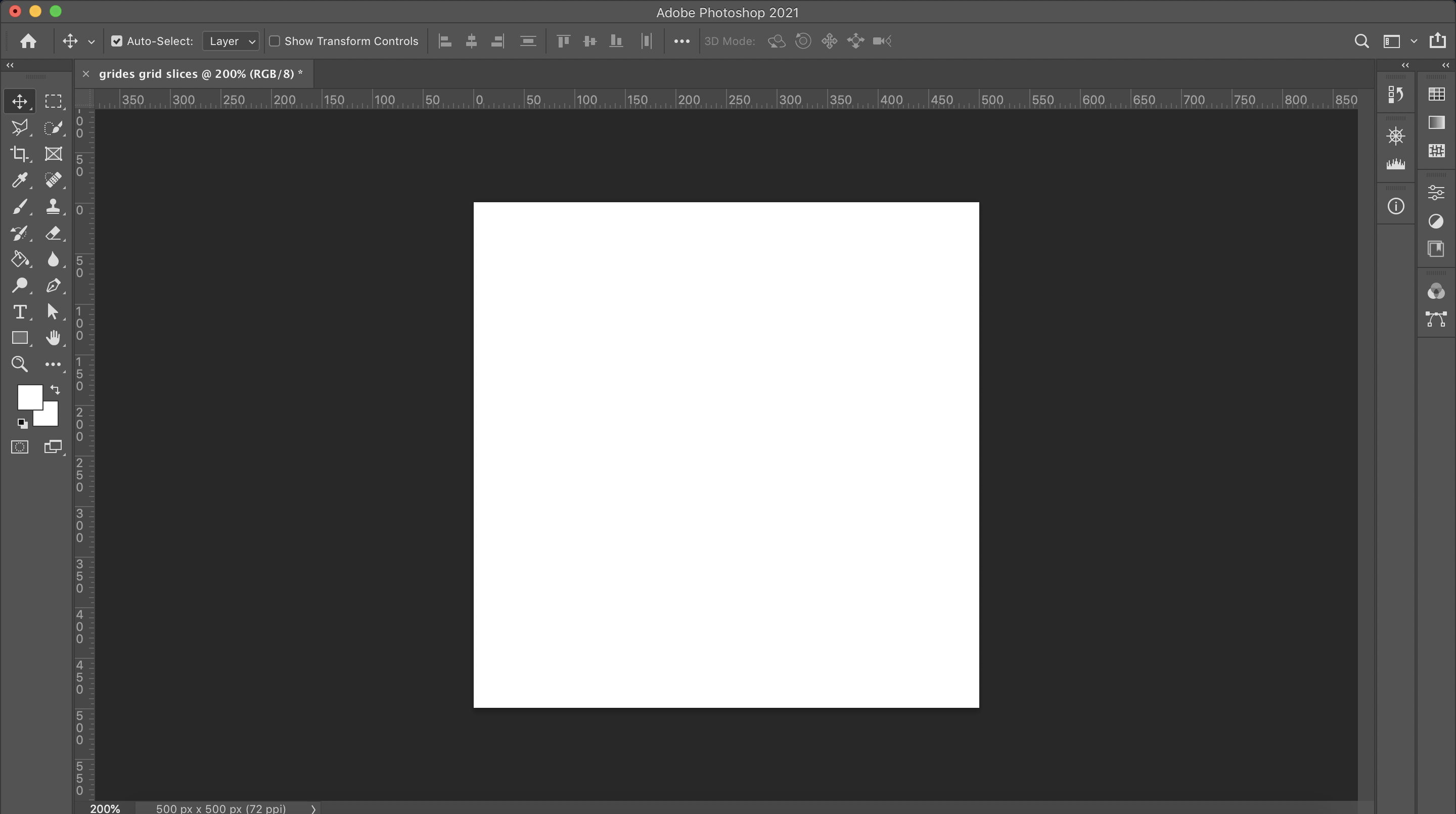Select the Rectangular Marquee tool

pos(53,101)
